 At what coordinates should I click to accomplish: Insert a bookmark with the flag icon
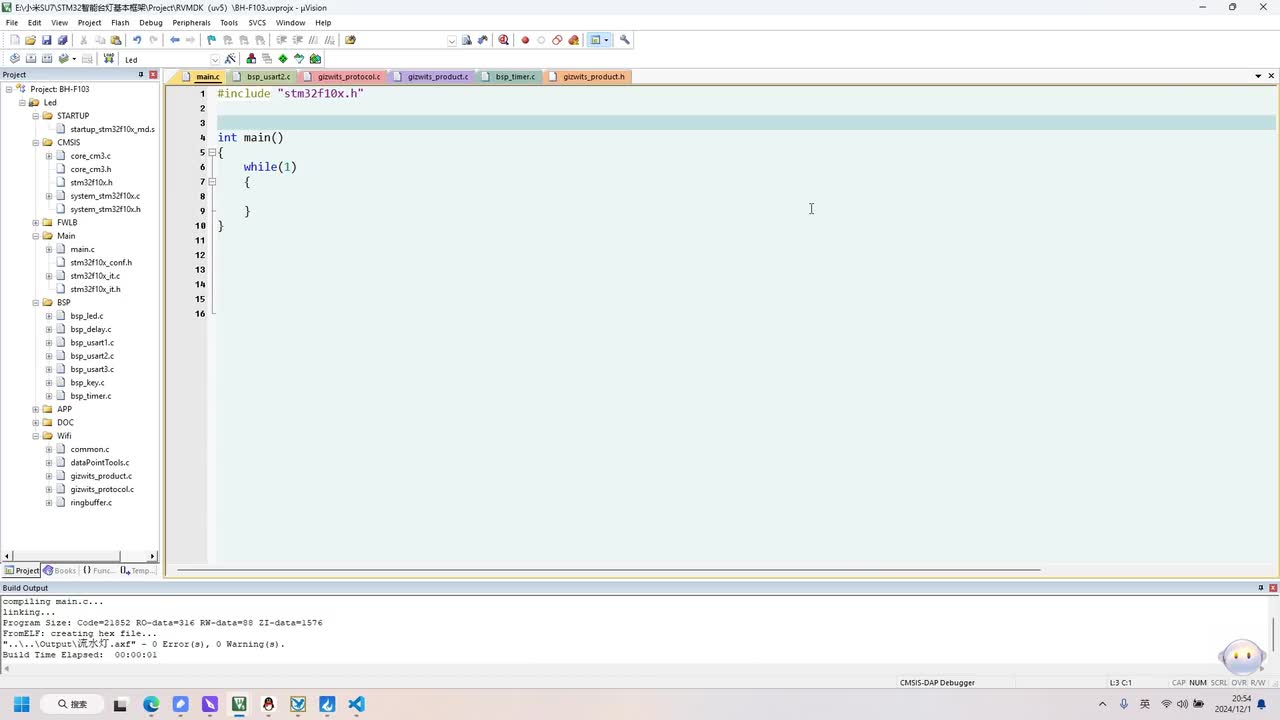211,40
